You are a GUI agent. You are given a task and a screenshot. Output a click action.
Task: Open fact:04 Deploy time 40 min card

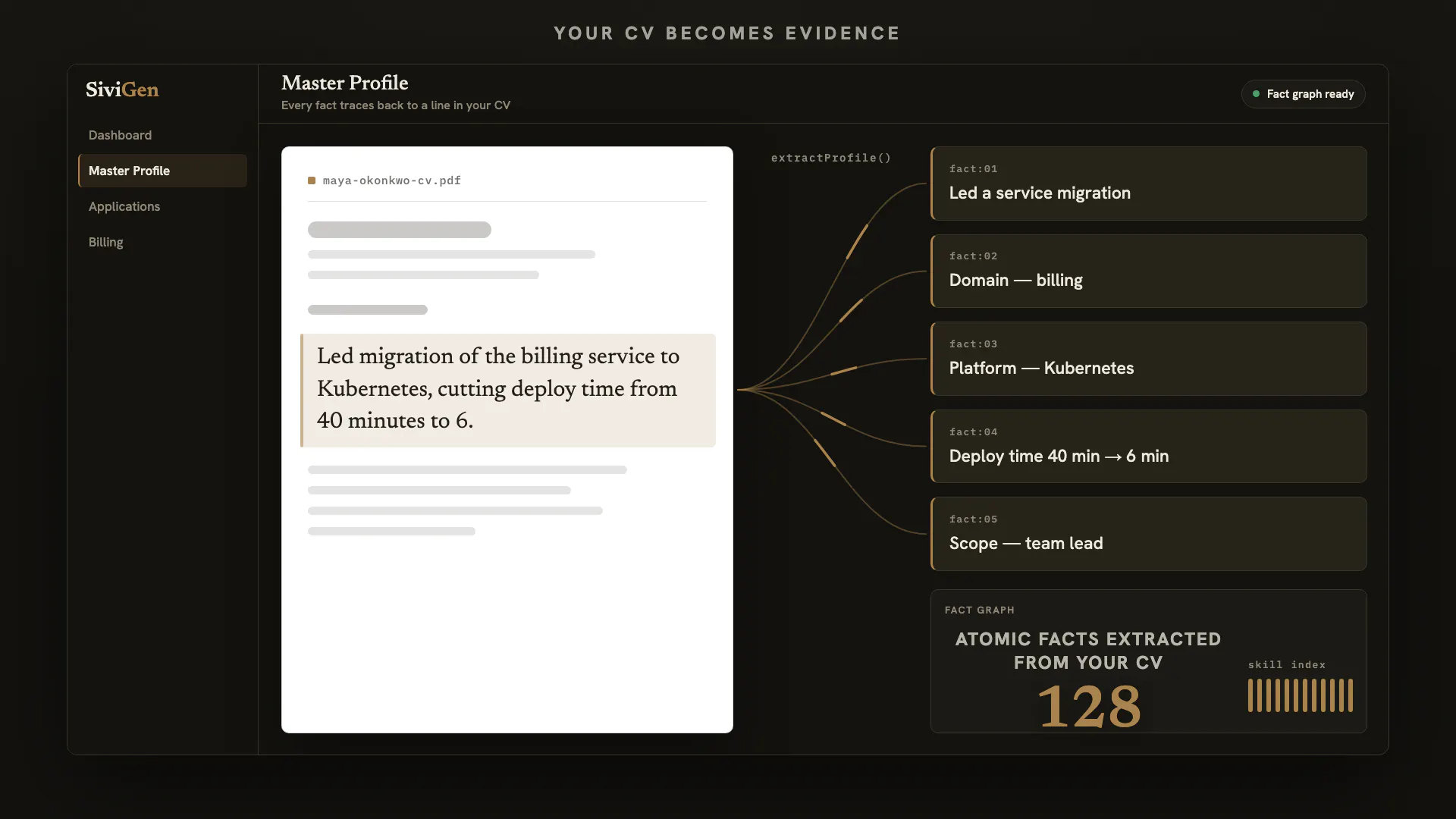pos(1148,446)
